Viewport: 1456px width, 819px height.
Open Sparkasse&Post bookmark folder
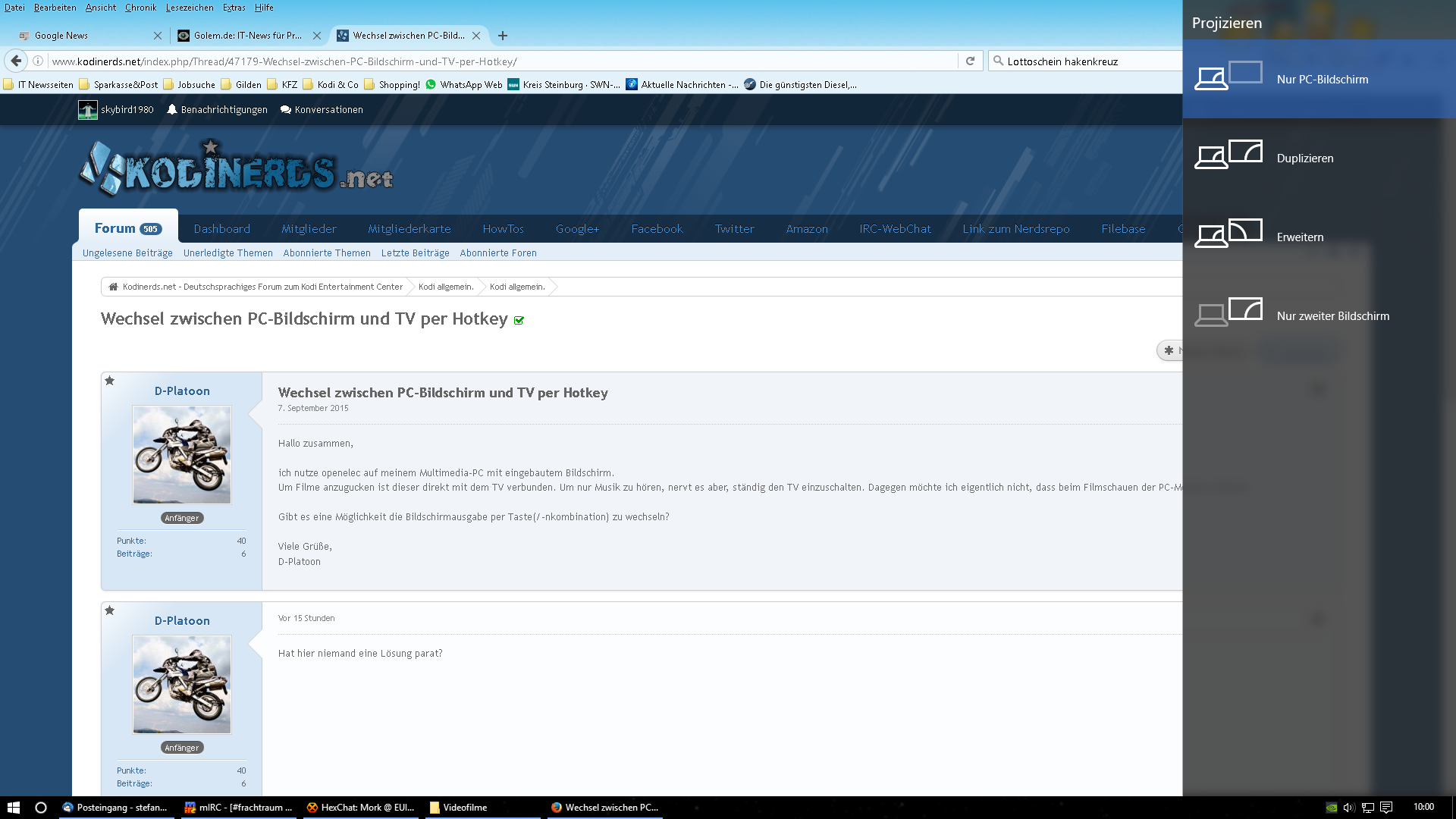point(118,84)
